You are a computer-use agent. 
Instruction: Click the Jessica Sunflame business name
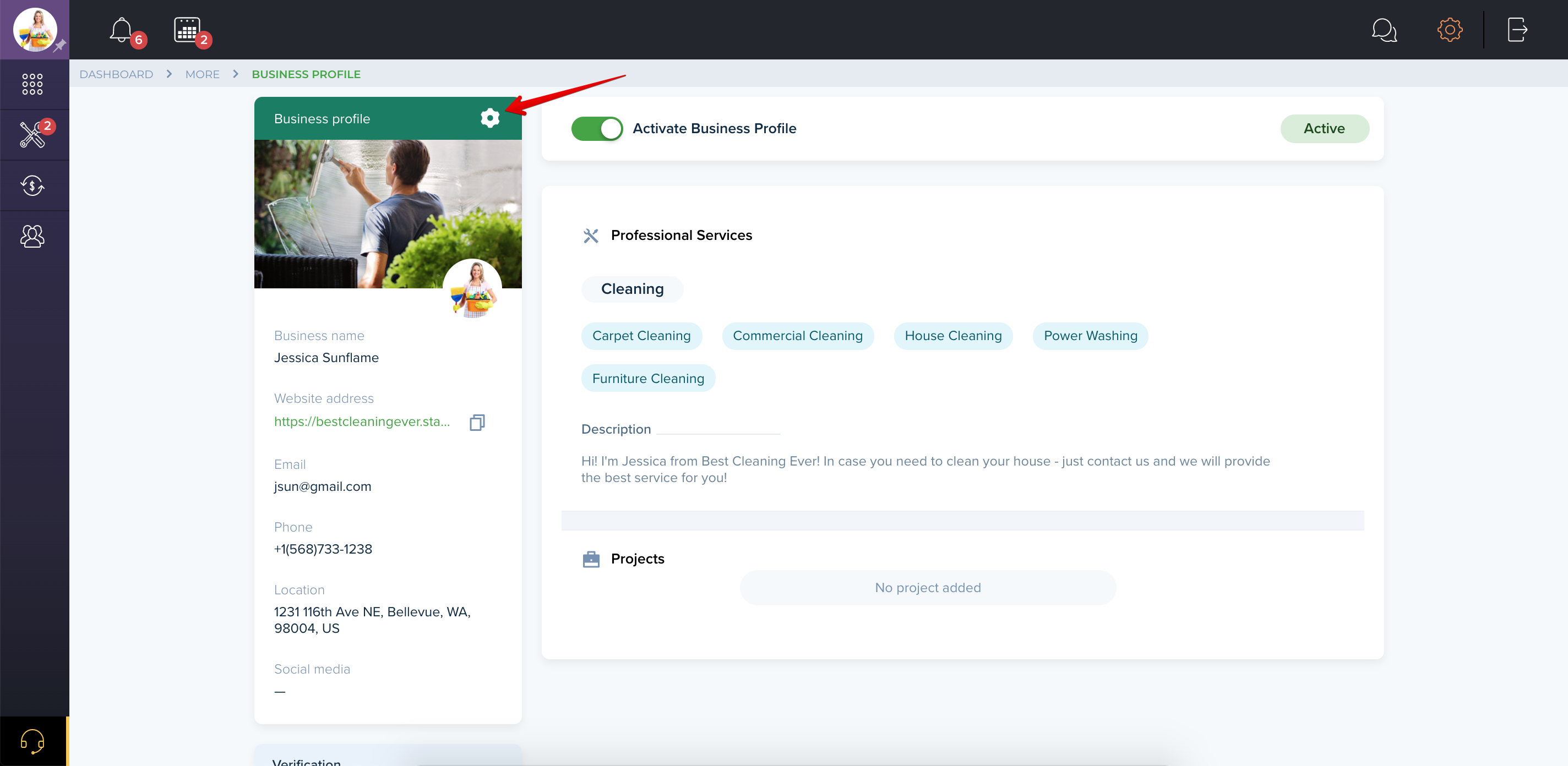[x=325, y=358]
